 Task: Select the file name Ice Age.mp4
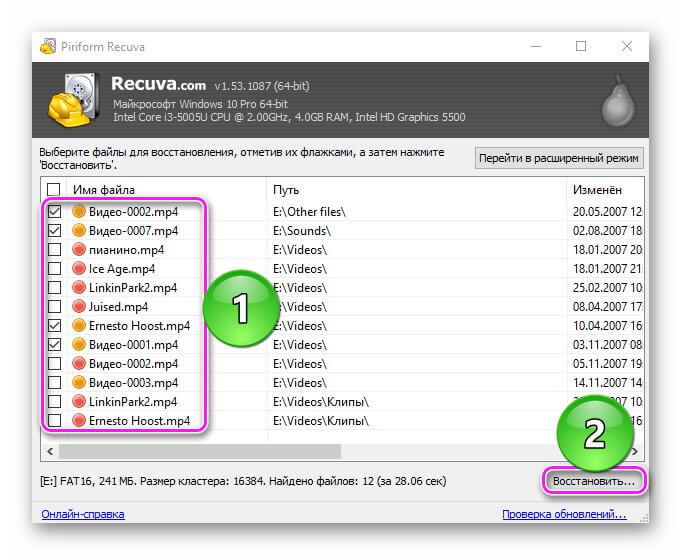point(122,269)
